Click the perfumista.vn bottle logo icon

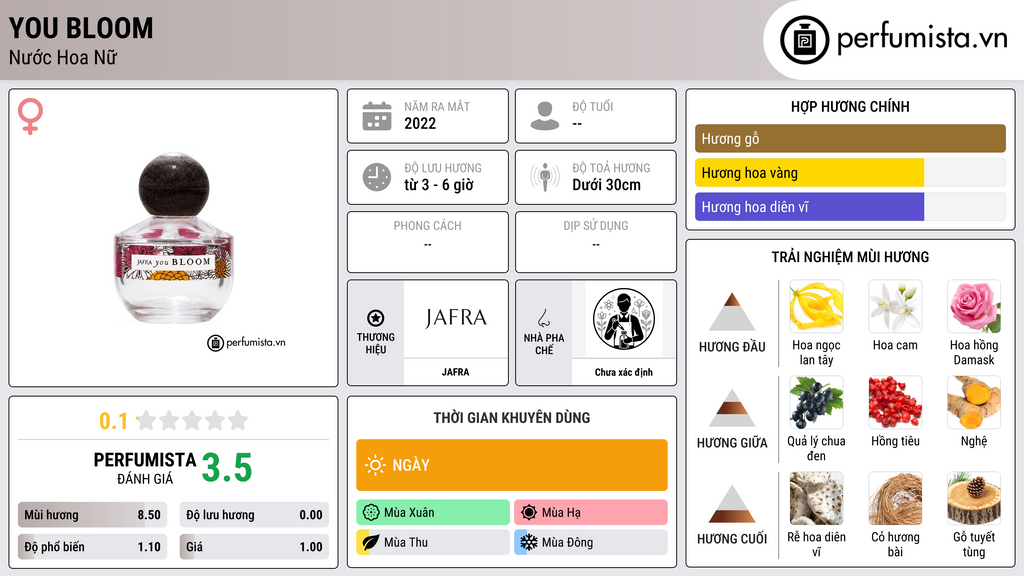click(804, 40)
